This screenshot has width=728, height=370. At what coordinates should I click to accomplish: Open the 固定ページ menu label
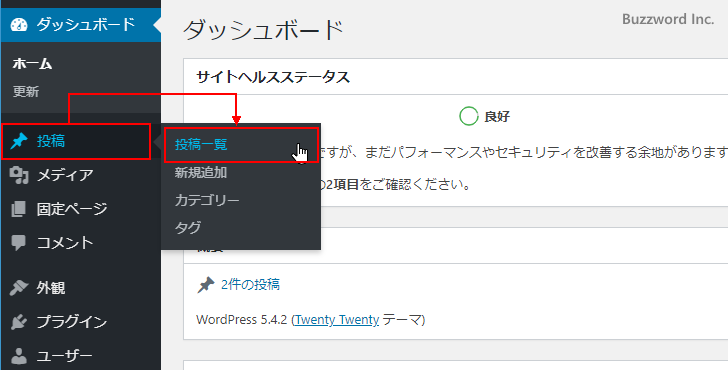pos(72,209)
